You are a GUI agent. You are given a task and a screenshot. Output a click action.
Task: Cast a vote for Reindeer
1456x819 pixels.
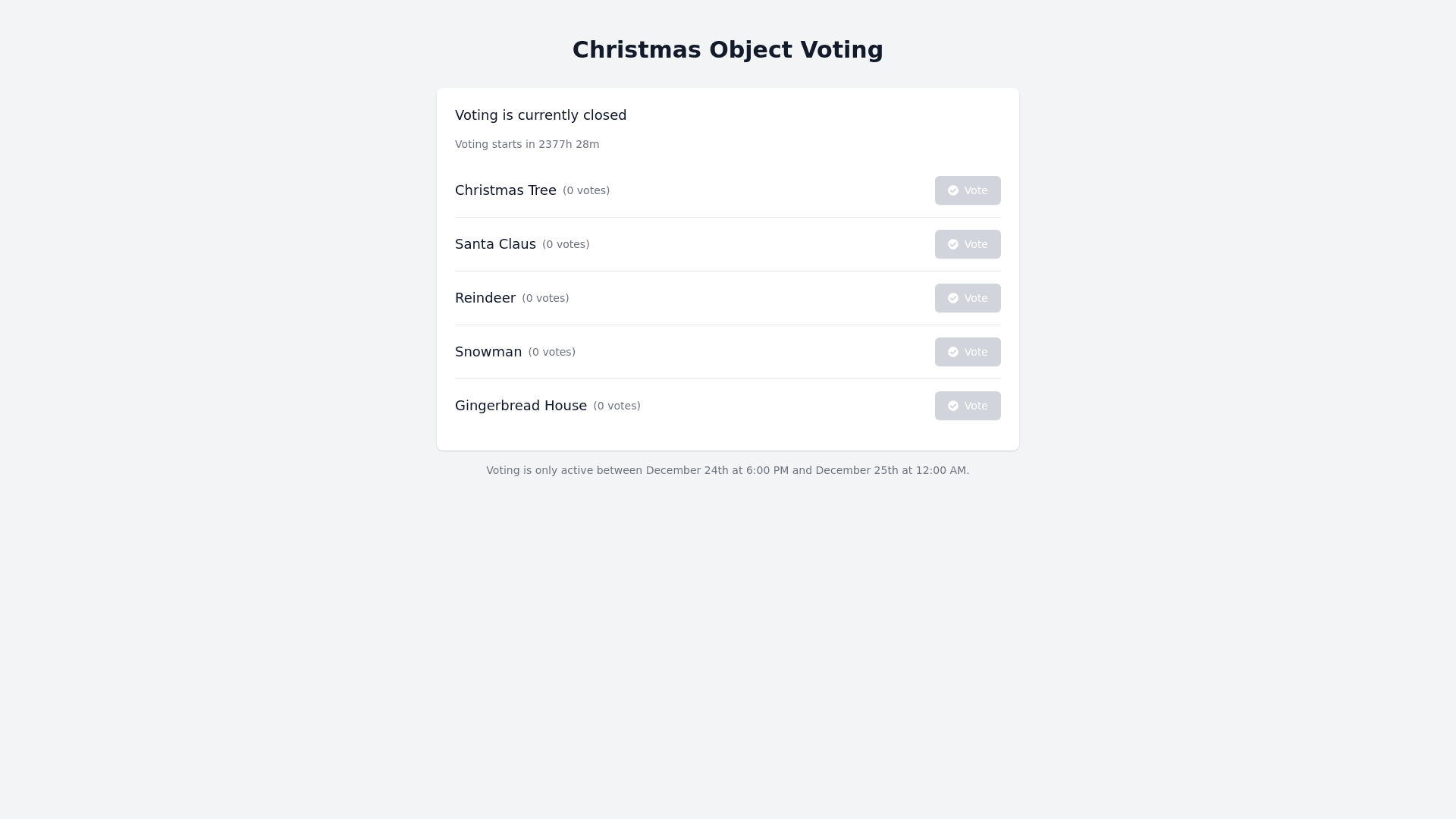[x=968, y=298]
